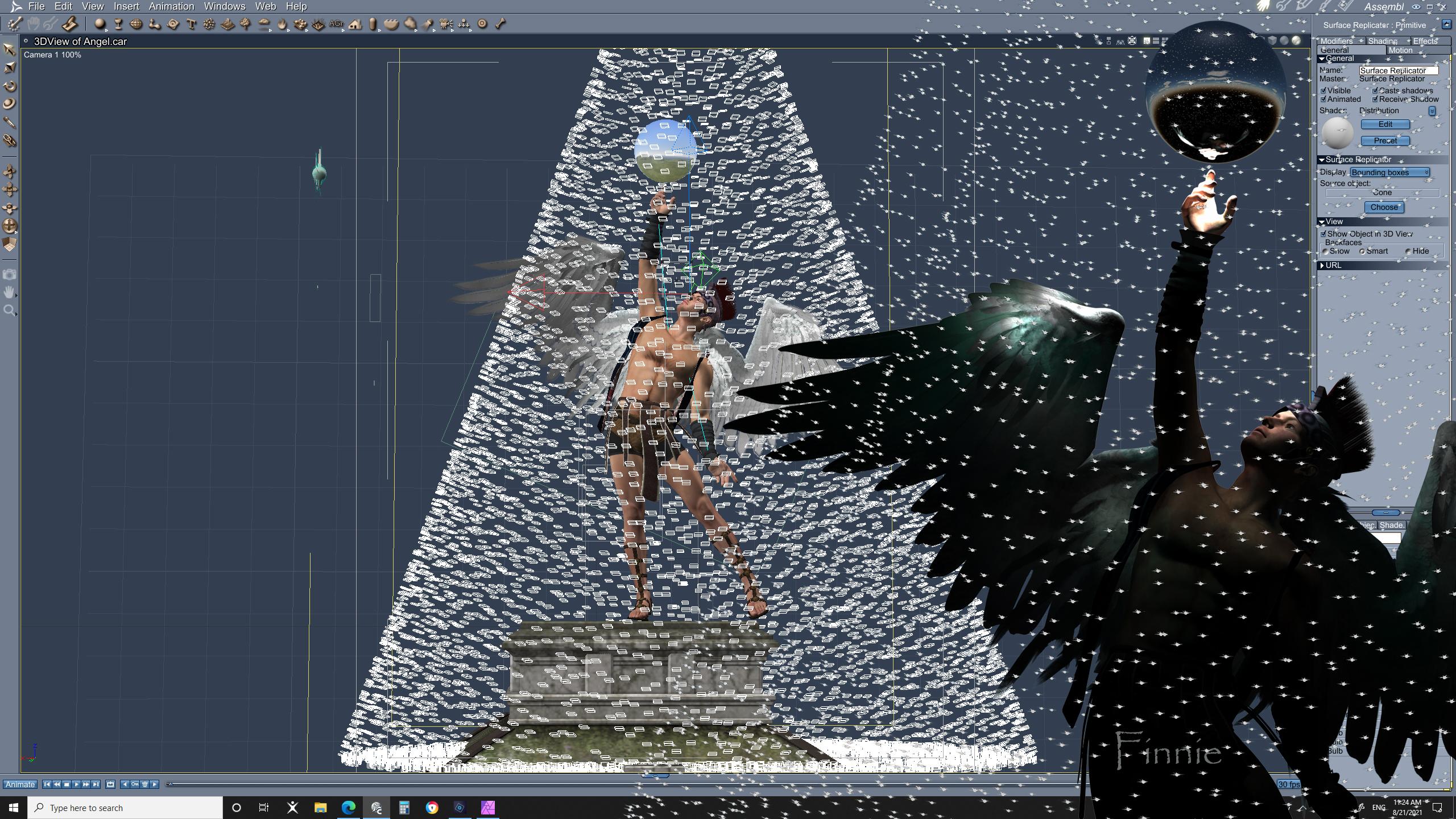
Task: Click the shader Edit button
Action: (1385, 124)
